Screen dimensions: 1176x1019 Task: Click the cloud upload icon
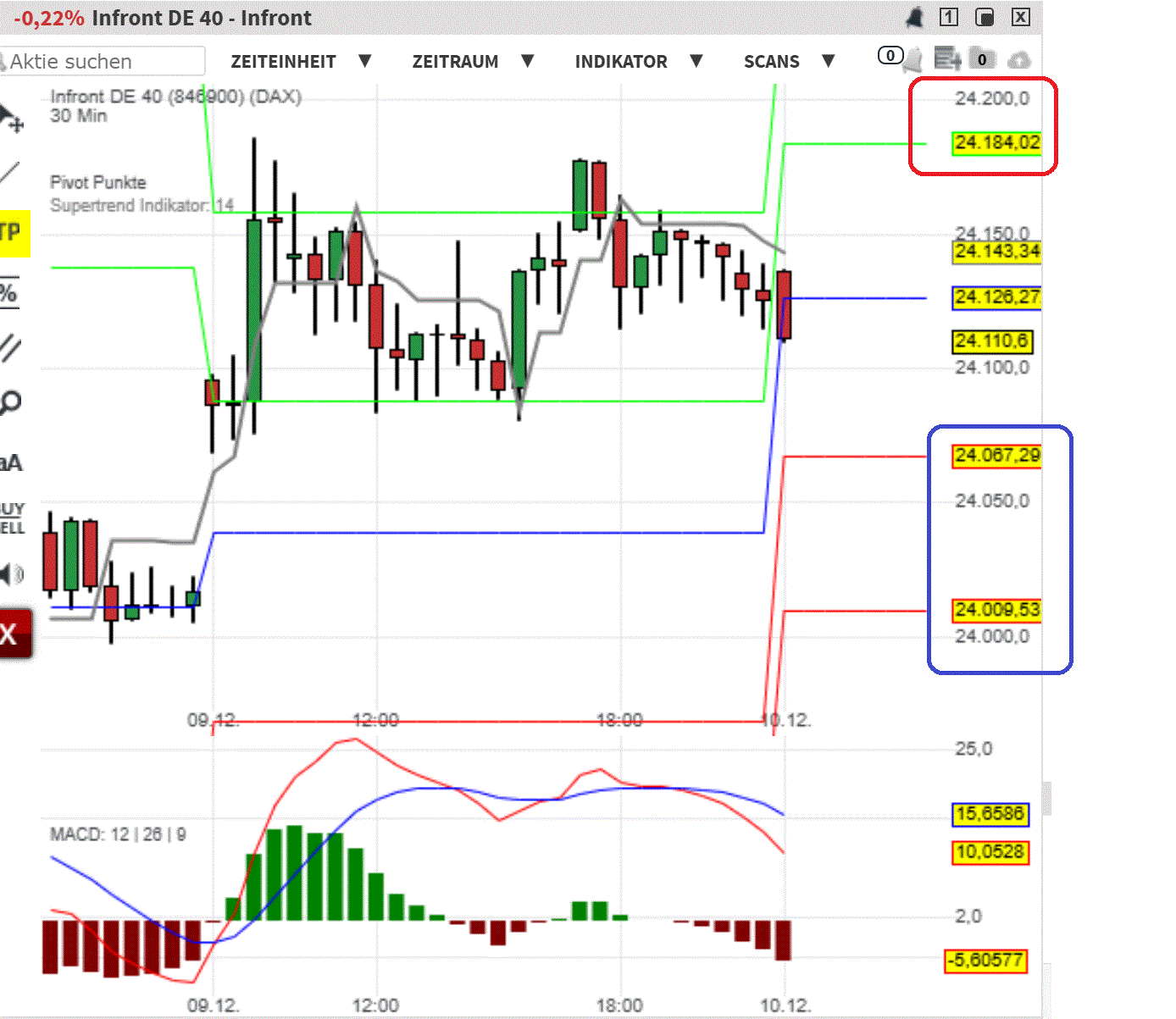coord(1018,59)
